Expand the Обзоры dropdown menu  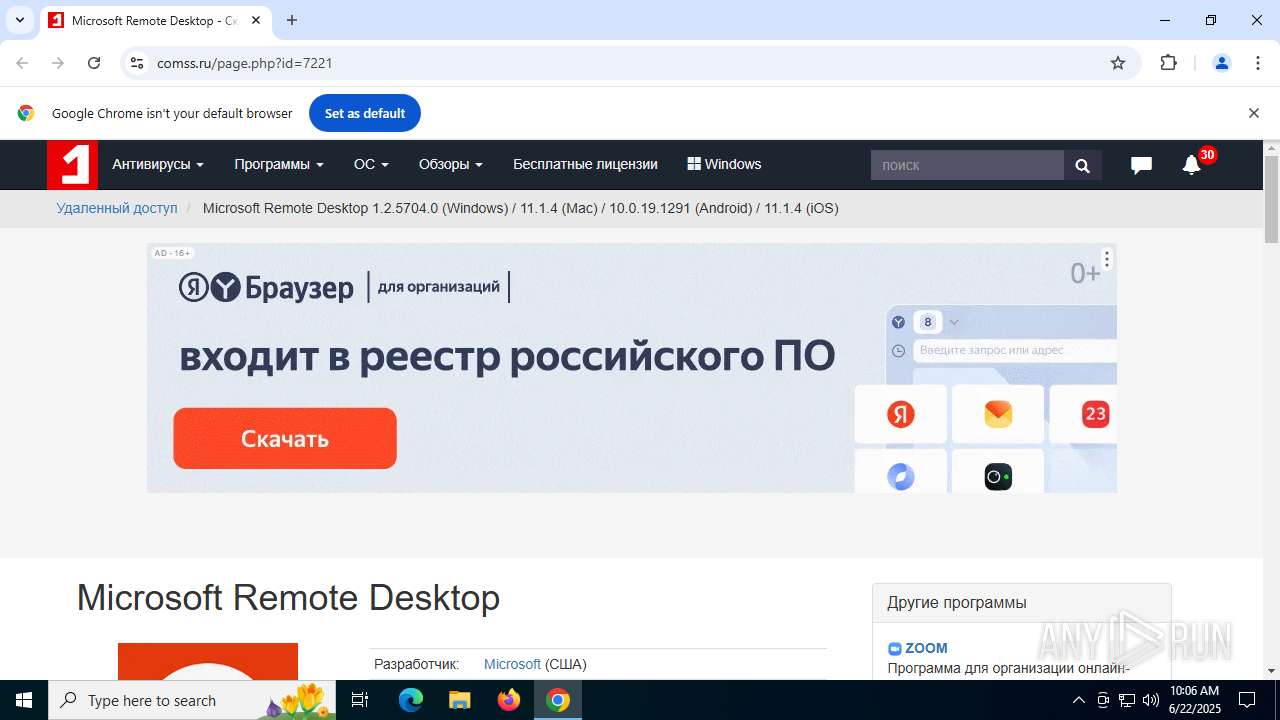[451, 165]
